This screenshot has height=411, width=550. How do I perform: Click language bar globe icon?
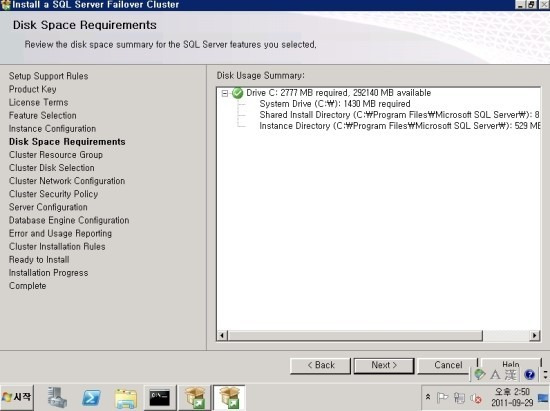click(x=479, y=375)
